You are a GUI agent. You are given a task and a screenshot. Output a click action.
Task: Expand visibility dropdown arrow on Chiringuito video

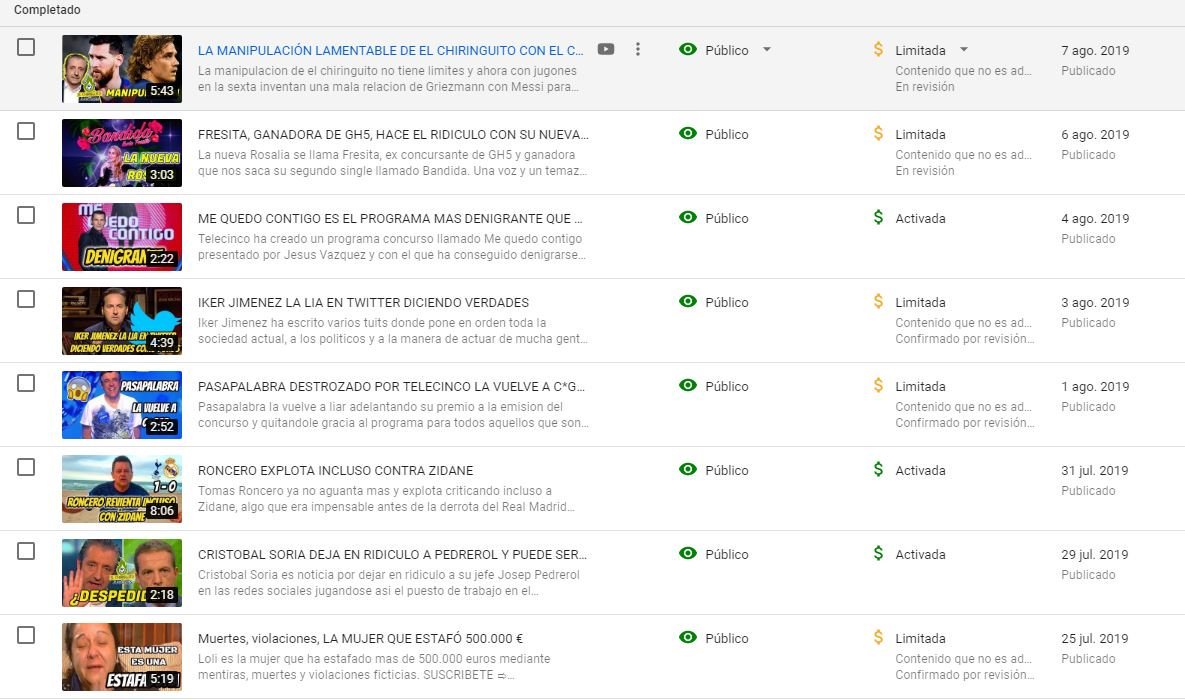766,49
